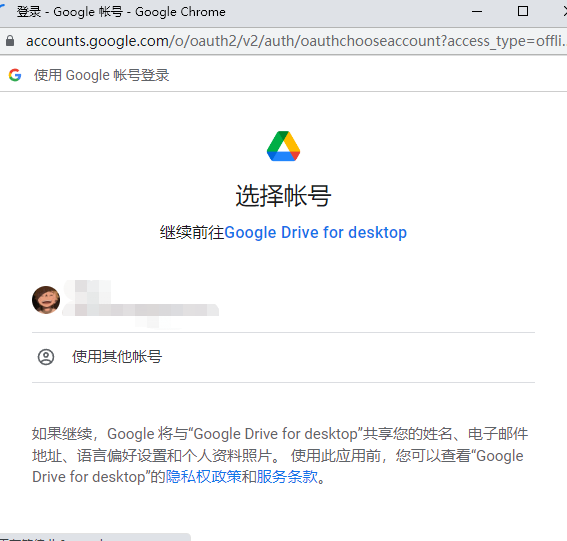This screenshot has width=567, height=541.
Task: Choose the 使用其他帐号 option
Action: click(283, 357)
